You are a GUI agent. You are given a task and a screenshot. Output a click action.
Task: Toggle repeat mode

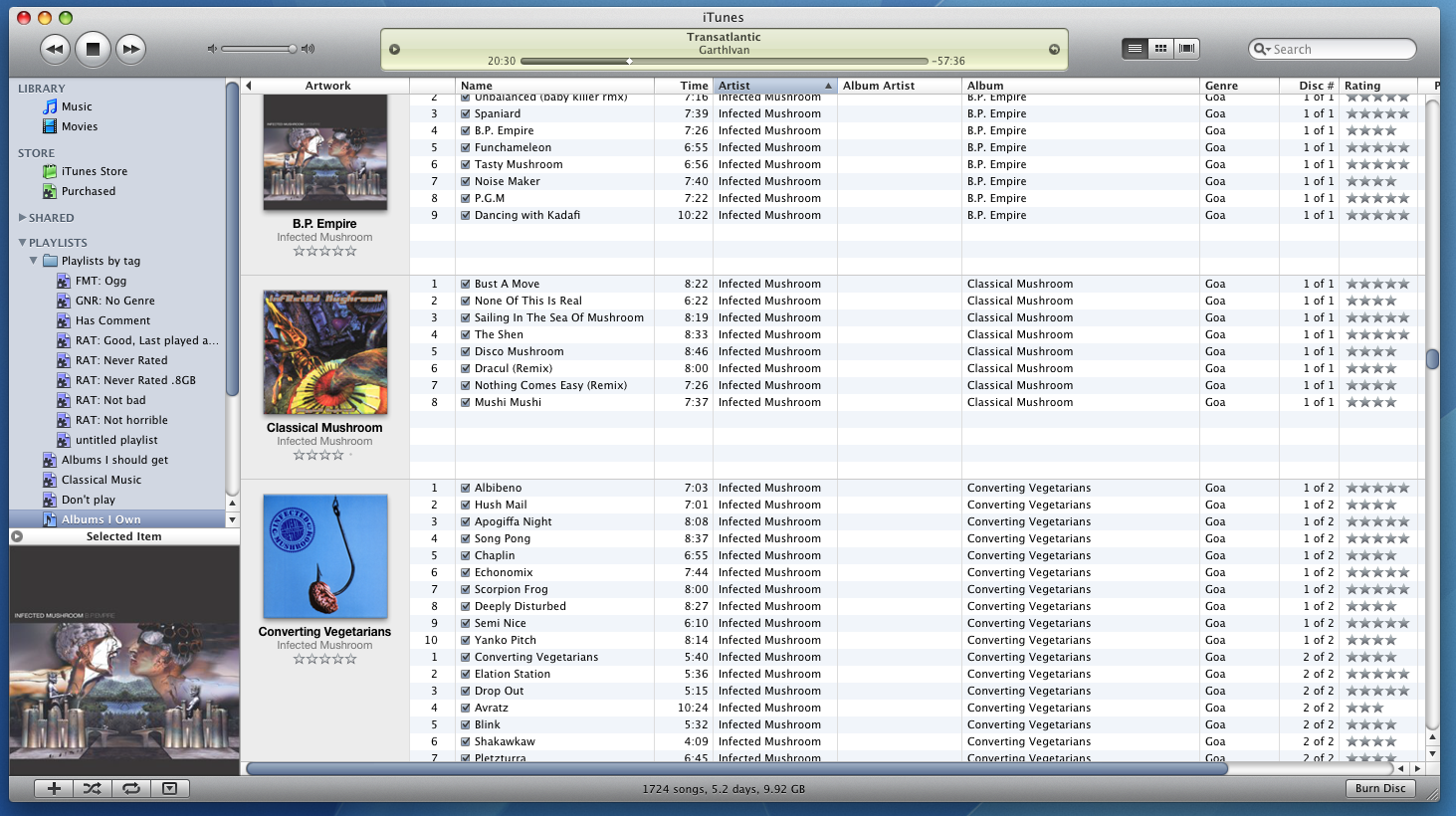[x=131, y=788]
